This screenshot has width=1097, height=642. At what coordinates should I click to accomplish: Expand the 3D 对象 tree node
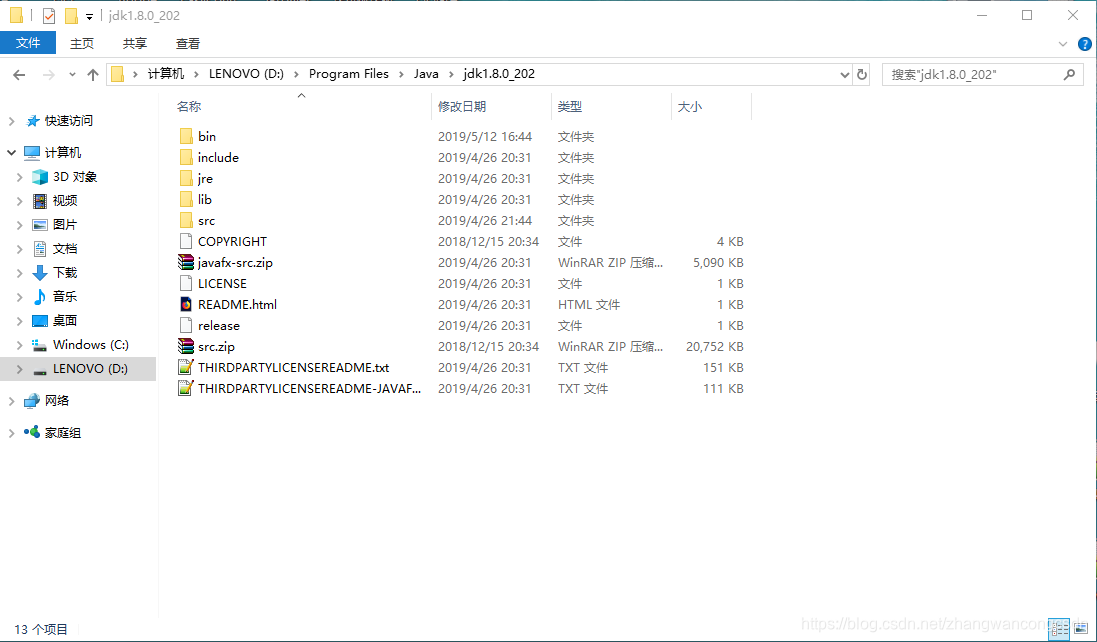tap(20, 177)
